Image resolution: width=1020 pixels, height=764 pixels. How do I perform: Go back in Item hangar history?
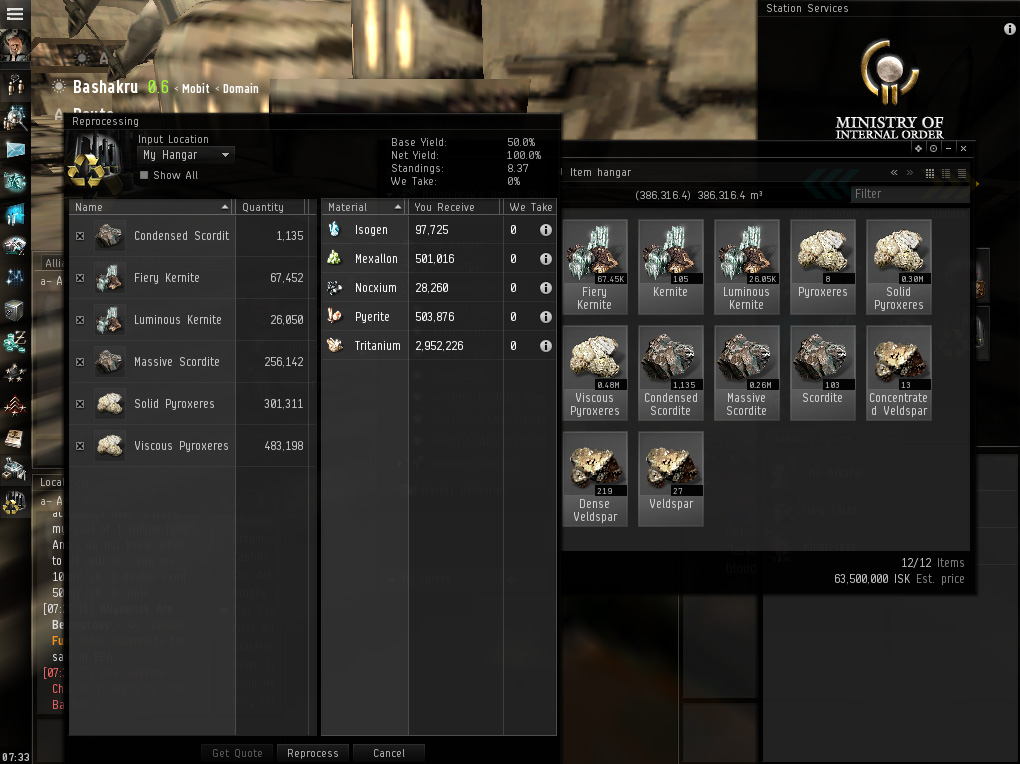[x=894, y=172]
